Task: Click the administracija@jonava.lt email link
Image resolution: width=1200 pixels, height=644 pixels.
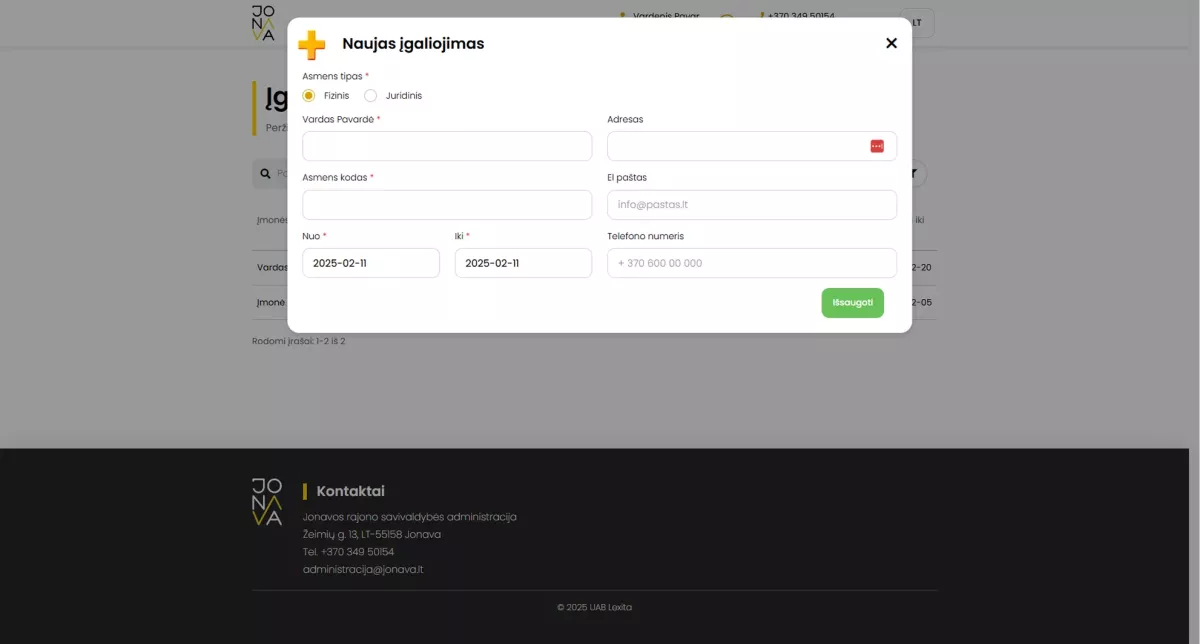Action: [x=363, y=569]
